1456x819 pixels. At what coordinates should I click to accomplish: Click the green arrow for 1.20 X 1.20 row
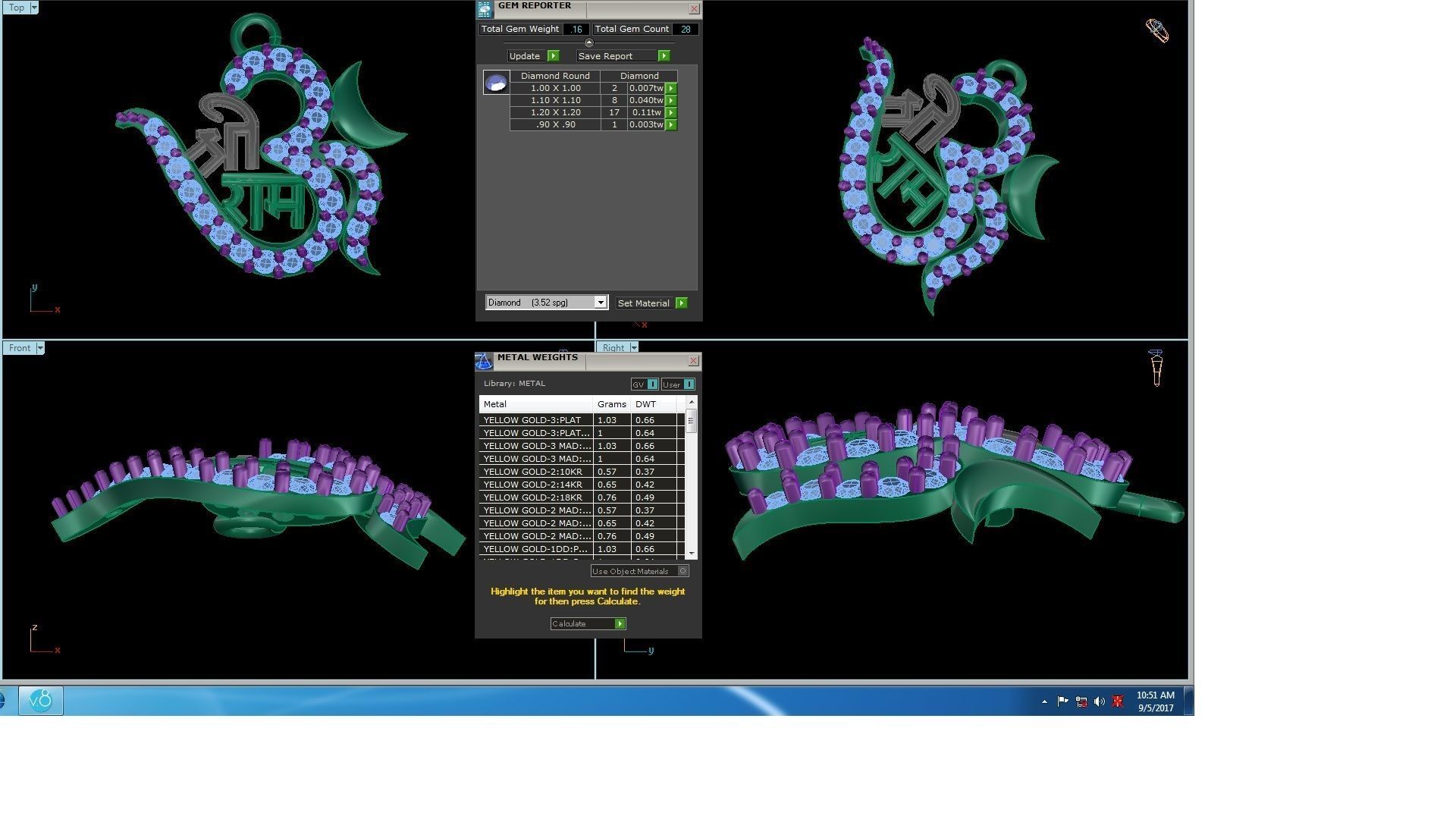(x=671, y=113)
